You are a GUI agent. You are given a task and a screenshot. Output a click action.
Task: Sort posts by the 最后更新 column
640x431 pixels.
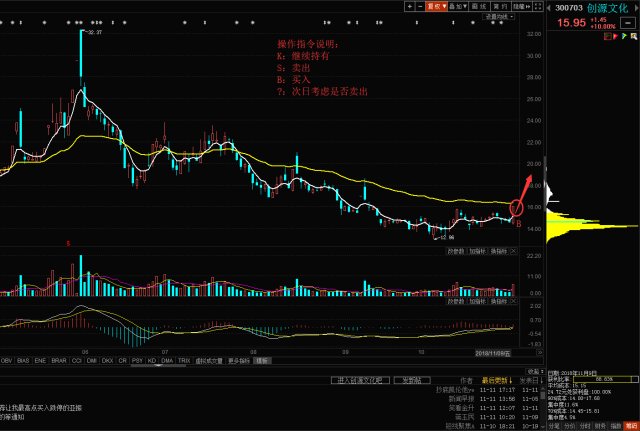[x=495, y=380]
